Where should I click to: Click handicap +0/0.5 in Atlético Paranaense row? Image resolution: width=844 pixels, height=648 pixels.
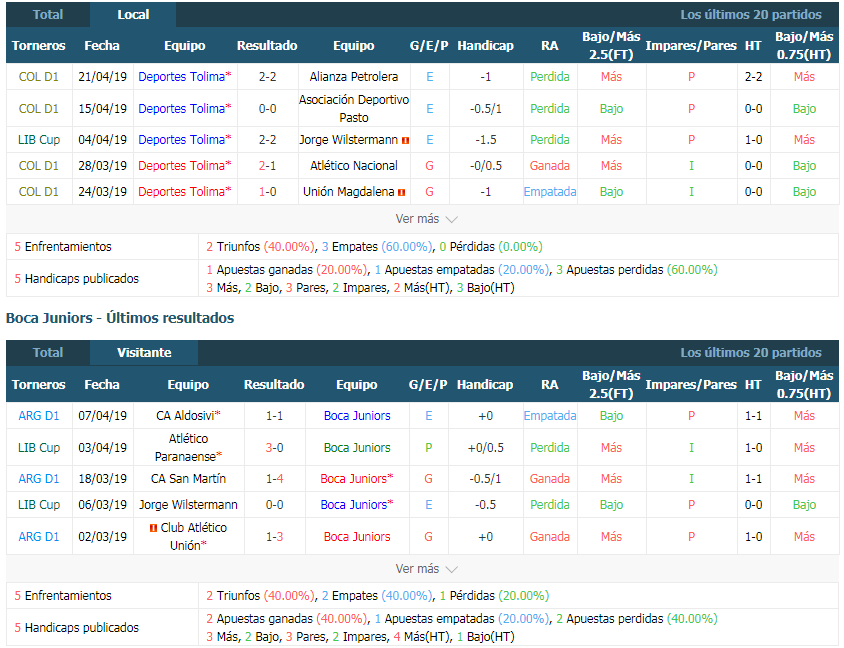coord(486,448)
